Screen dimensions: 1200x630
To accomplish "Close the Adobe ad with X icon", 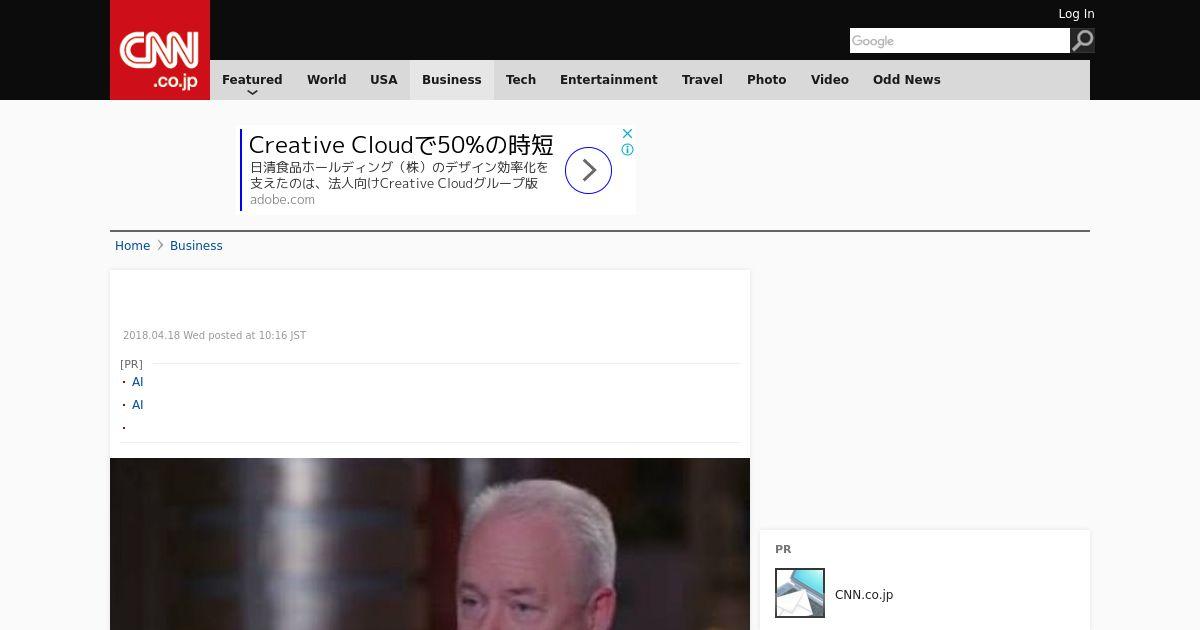I will tap(627, 133).
